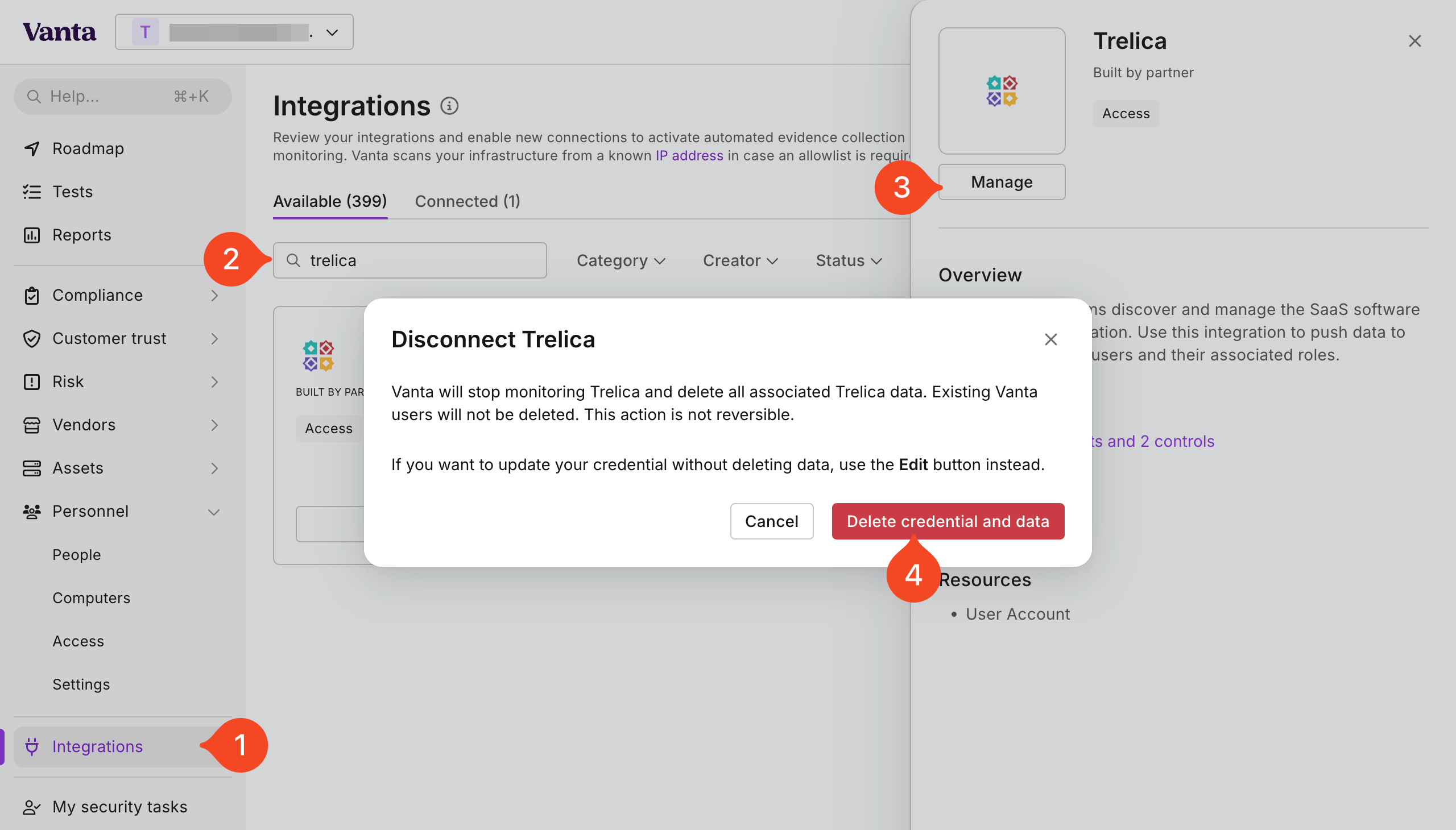Click the Compliance clipboard icon
This screenshot has height=830, width=1456.
click(32, 295)
